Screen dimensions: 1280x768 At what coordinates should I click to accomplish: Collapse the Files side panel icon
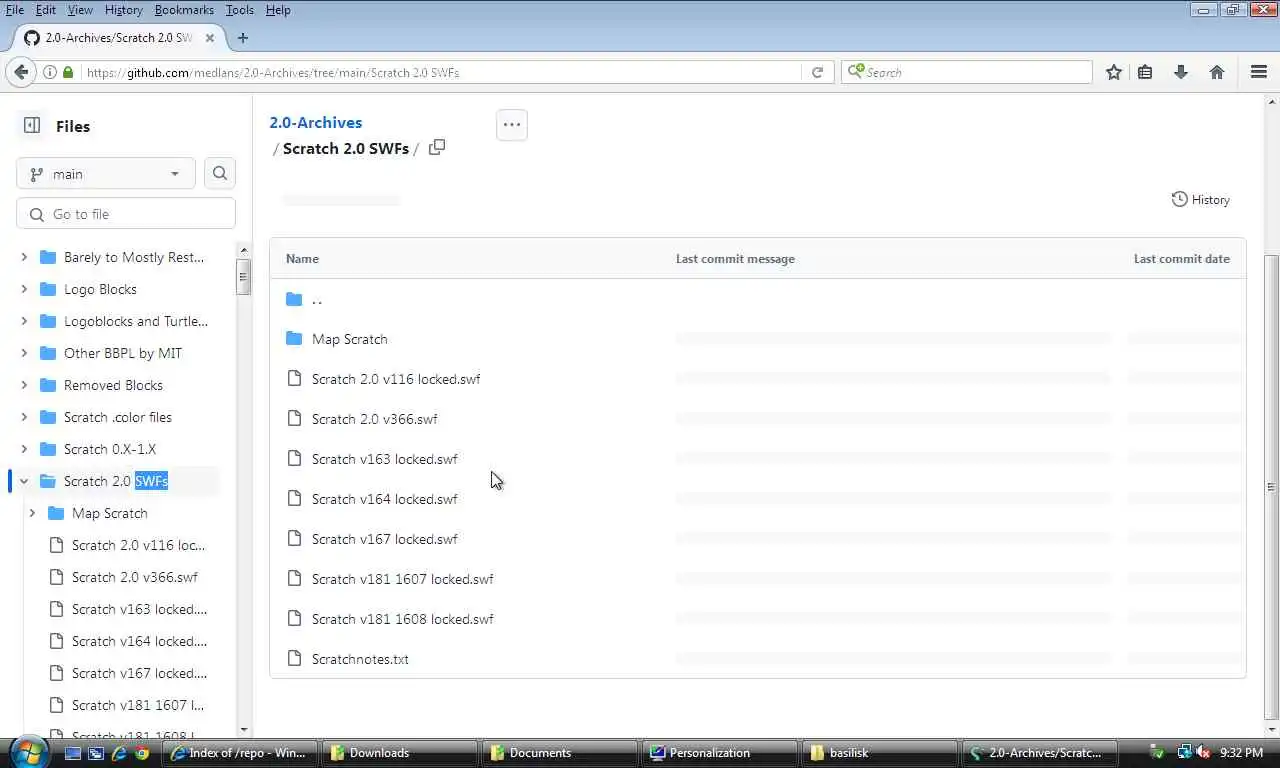[32, 125]
